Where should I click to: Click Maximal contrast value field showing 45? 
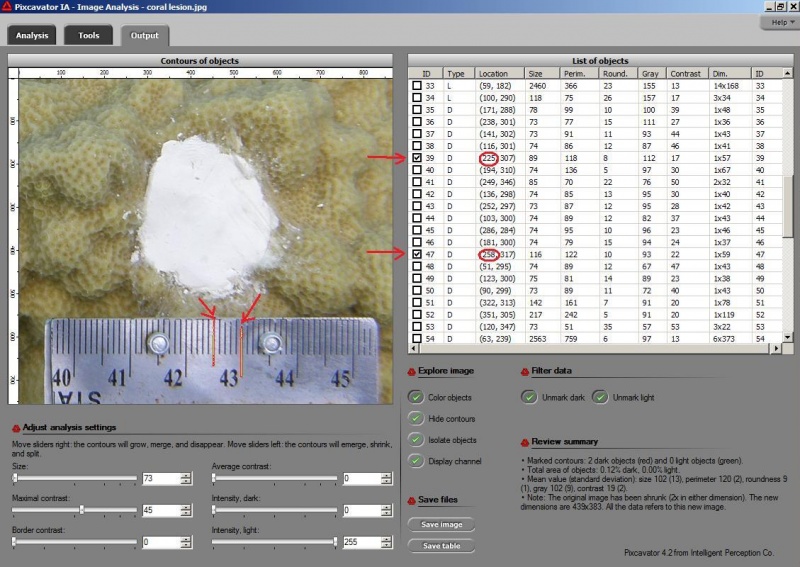tap(161, 510)
